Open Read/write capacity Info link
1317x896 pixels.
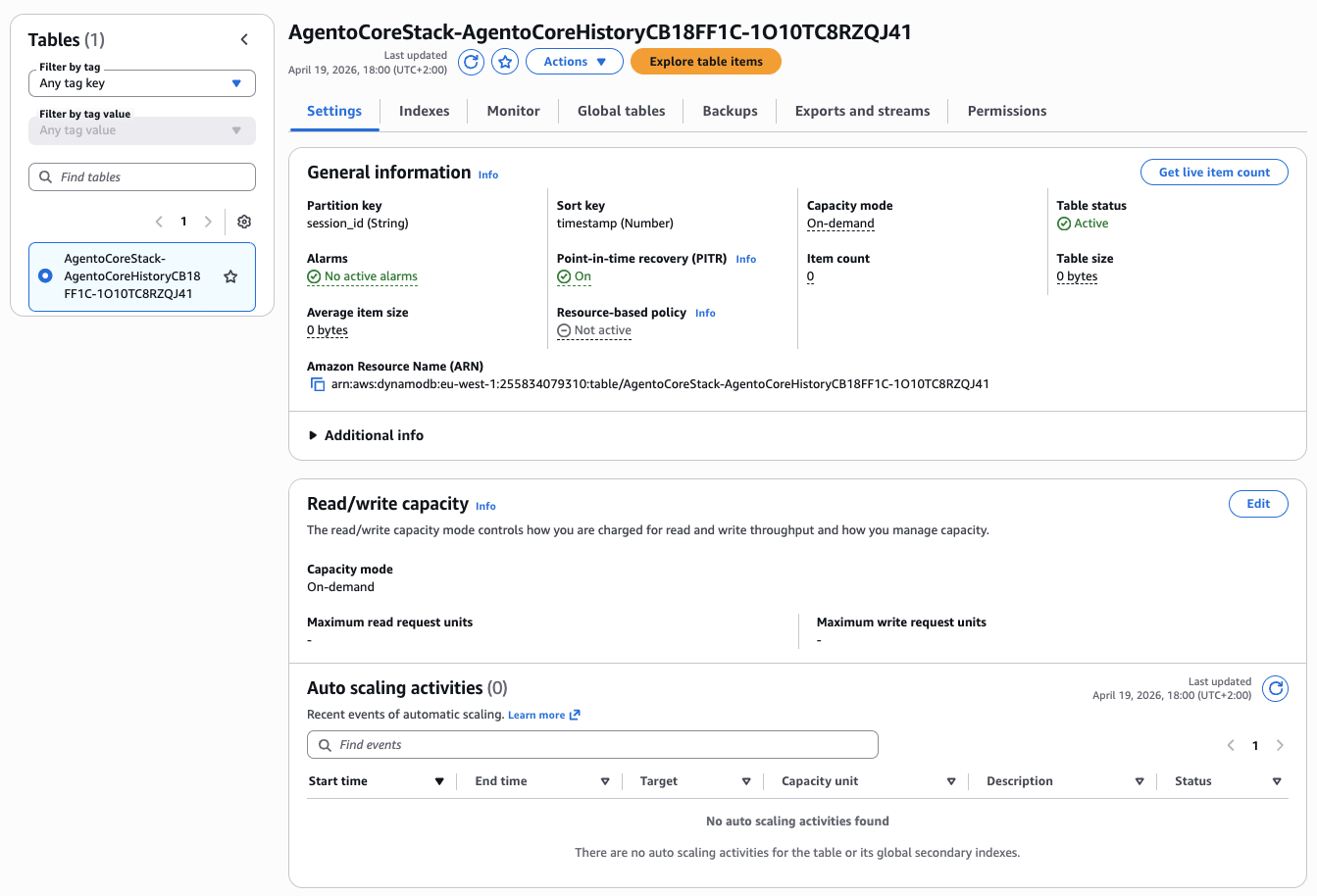485,507
